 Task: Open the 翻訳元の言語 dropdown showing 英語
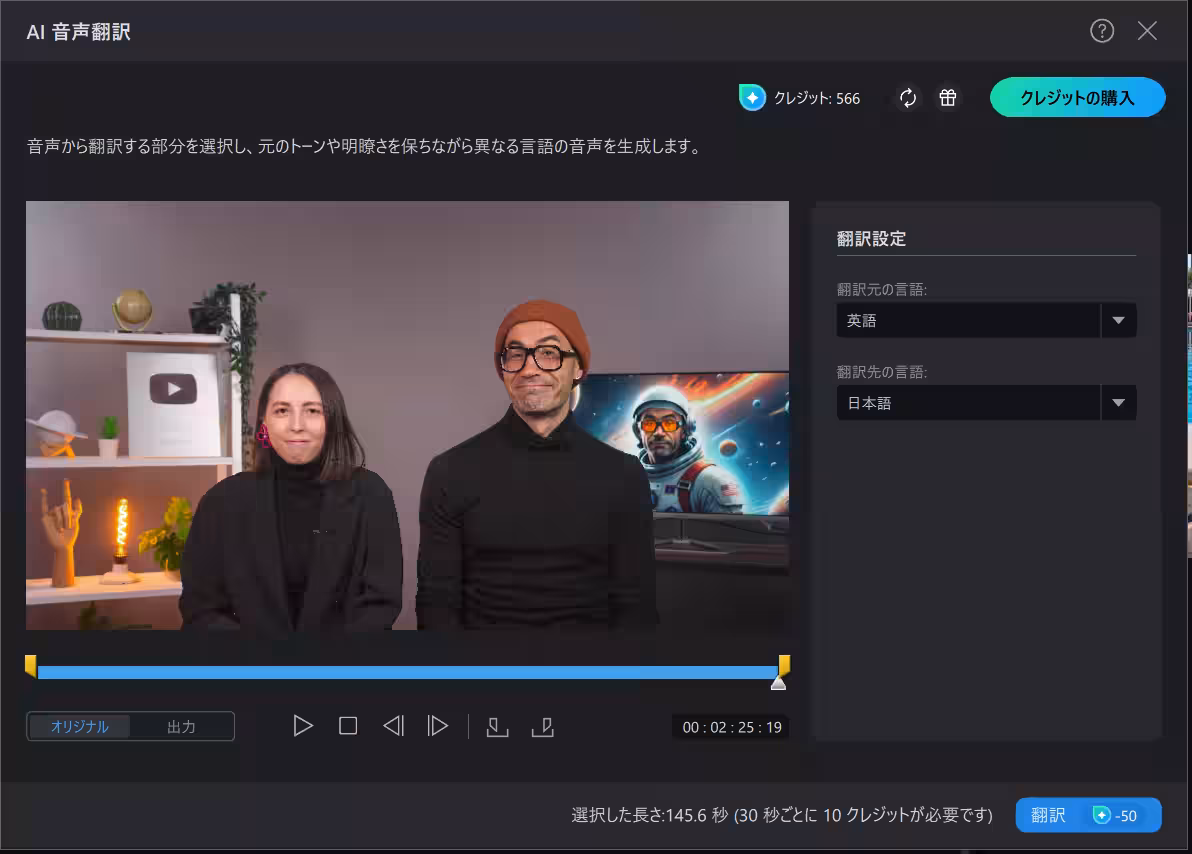pos(970,320)
